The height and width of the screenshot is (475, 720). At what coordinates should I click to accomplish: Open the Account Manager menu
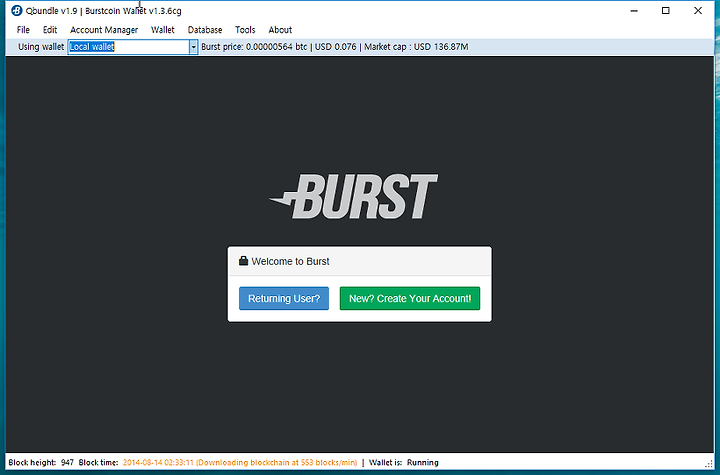[x=104, y=30]
